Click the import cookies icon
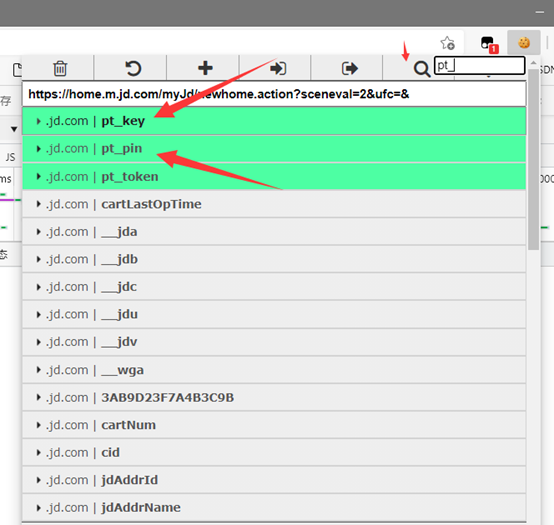This screenshot has height=525, width=554. 278,68
